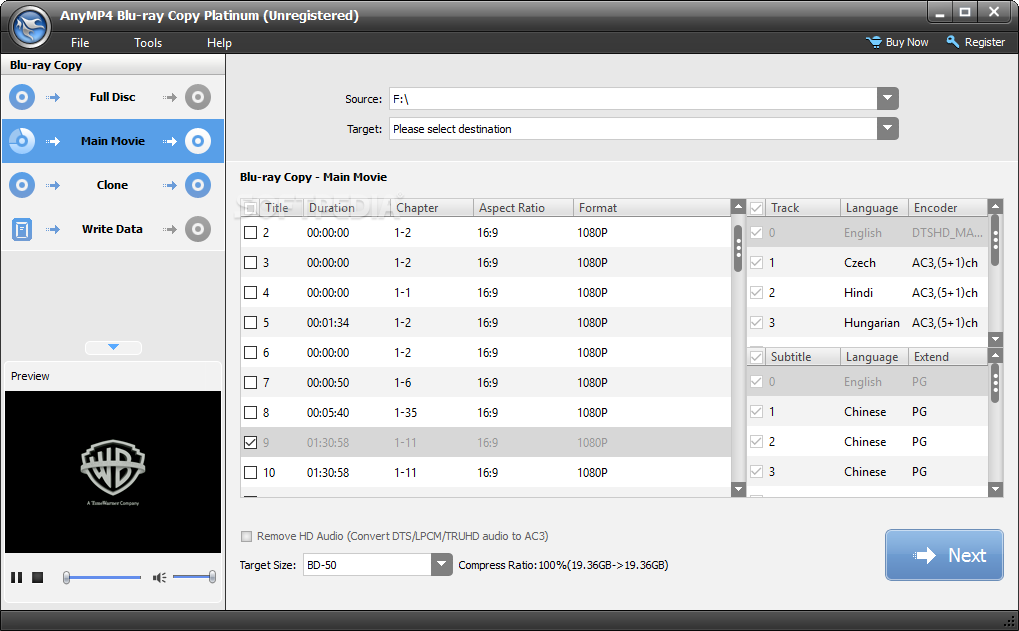Click Full Disc source disc icon

tap(22, 97)
